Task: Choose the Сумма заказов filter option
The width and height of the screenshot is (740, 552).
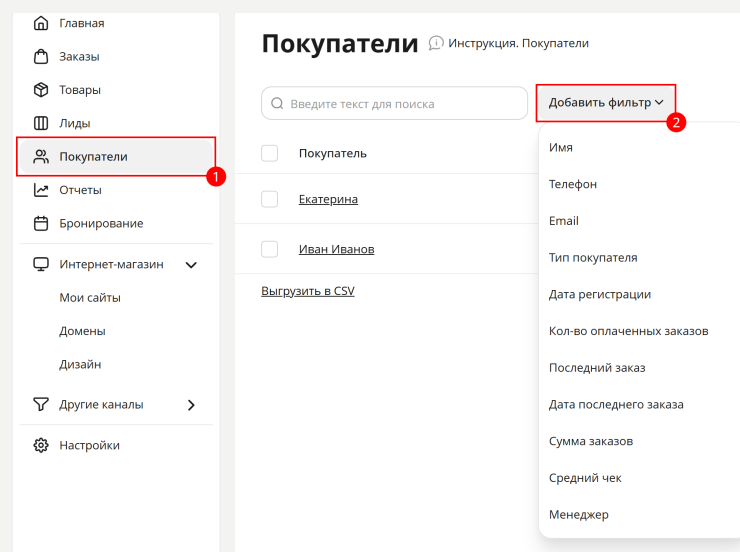Action: pos(591,442)
